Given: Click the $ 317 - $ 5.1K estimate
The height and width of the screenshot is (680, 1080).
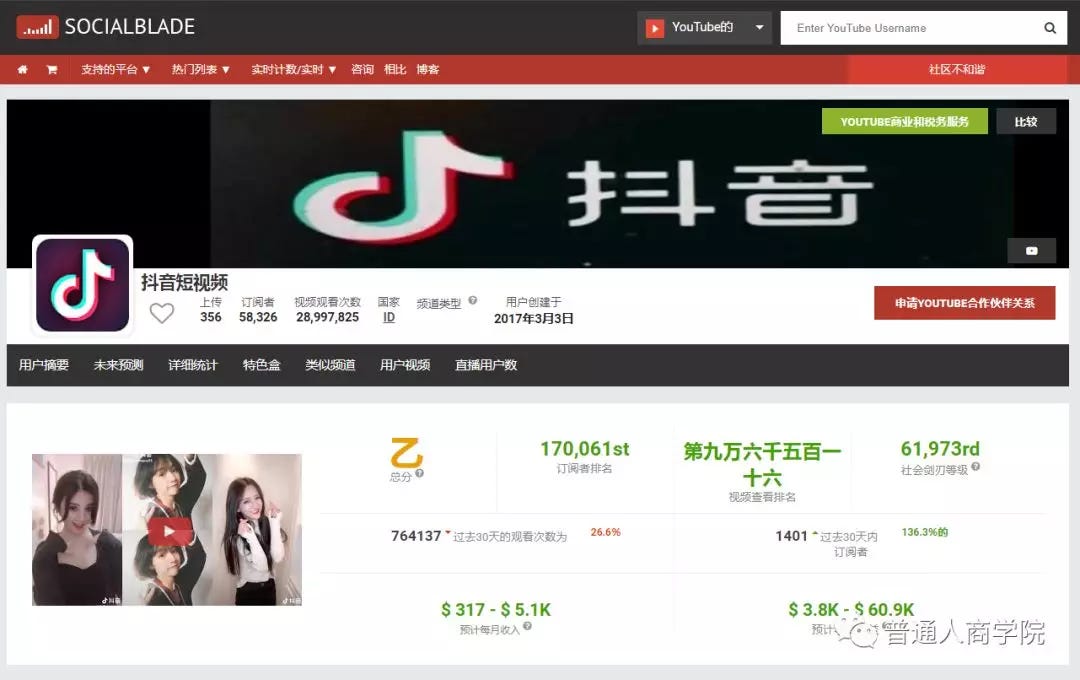Looking at the screenshot, I should tap(496, 610).
